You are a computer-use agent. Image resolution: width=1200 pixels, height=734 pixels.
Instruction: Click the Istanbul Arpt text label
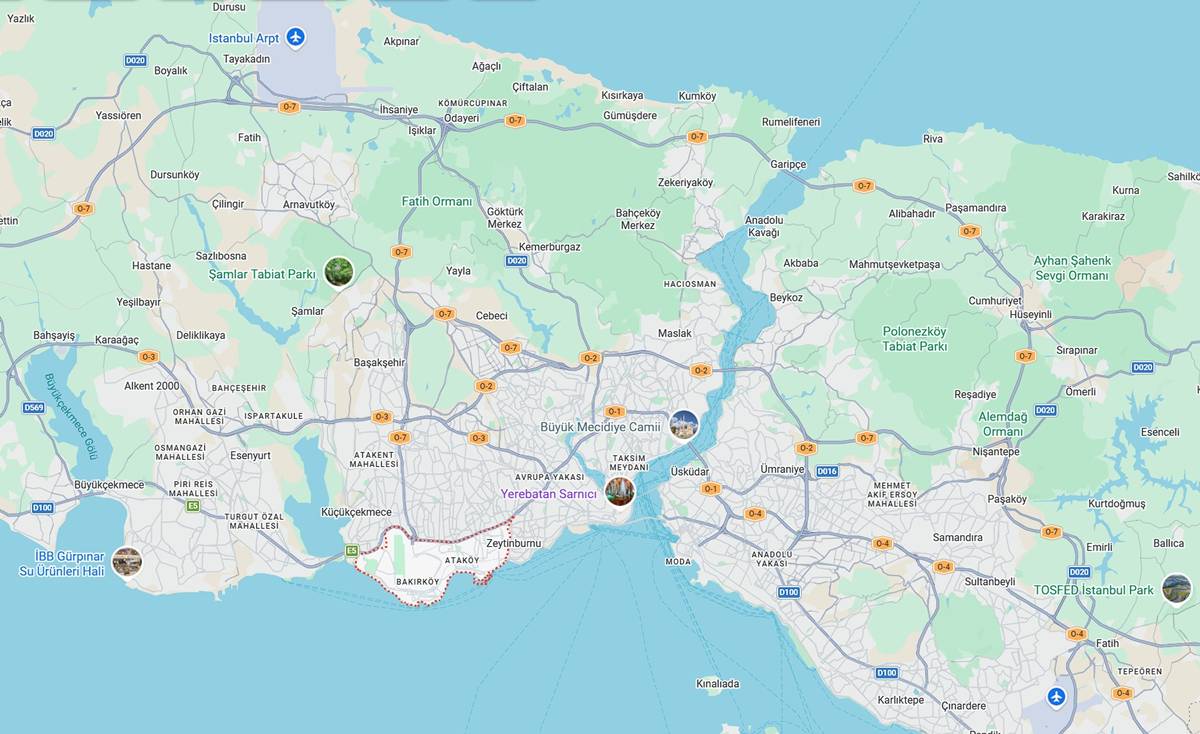(x=244, y=38)
